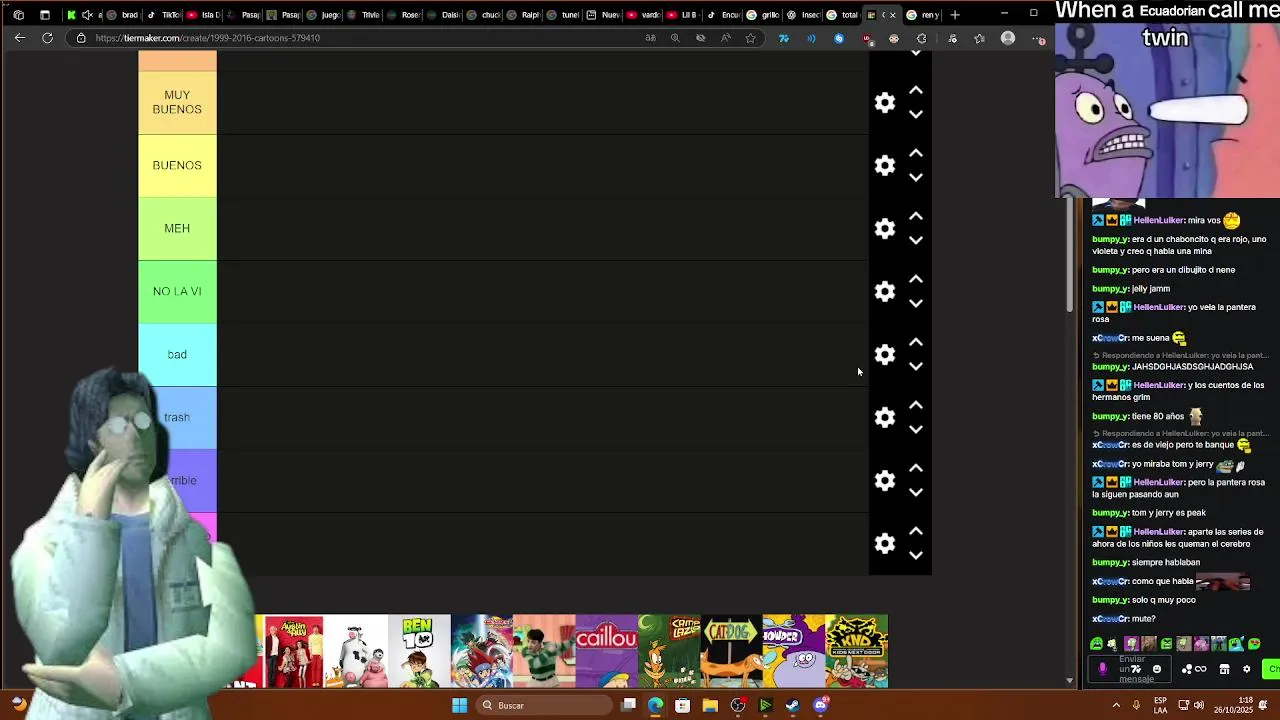1280x720 pixels.
Task: Switch to the Ralph browser tab
Action: (523, 15)
